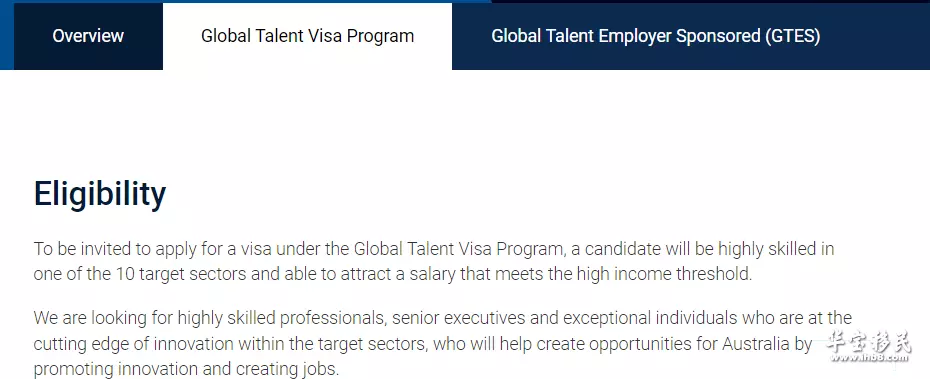Click the blue strip left of Overview tab
The width and height of the screenshot is (930, 379).
(x=7, y=36)
